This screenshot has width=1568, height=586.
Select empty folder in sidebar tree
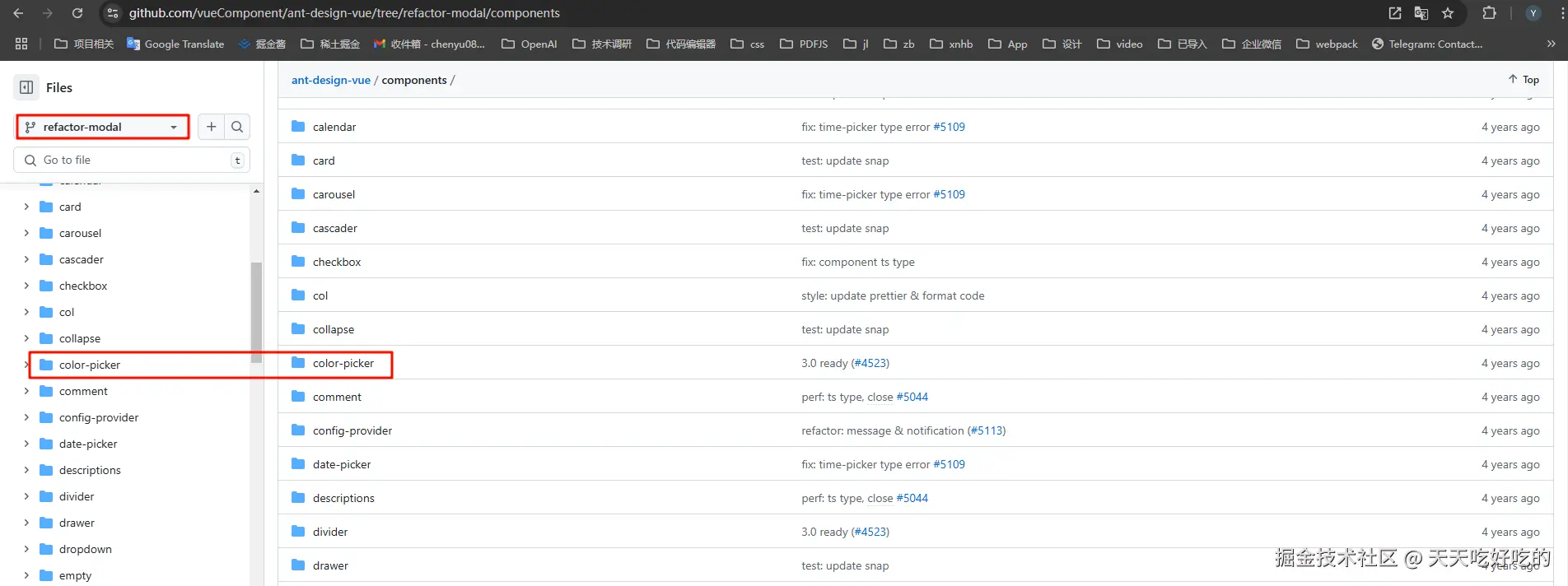pyautogui.click(x=75, y=575)
